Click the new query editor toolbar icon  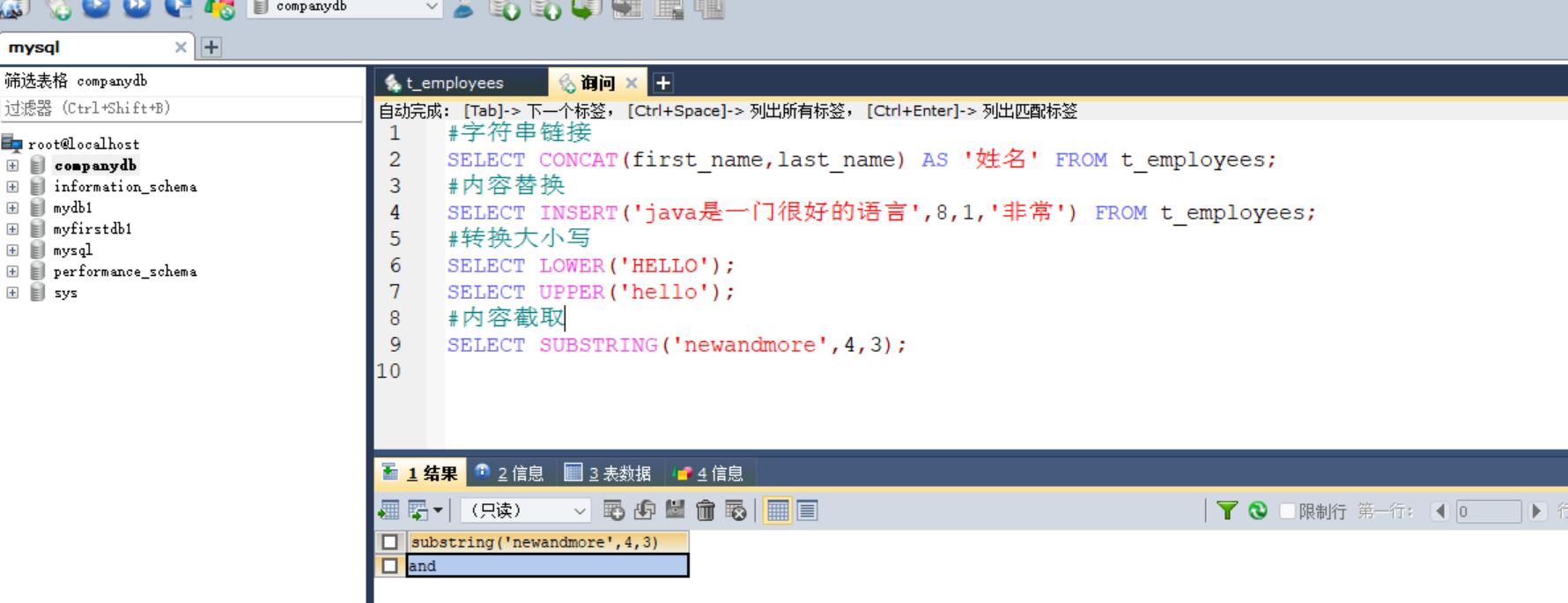(x=58, y=9)
